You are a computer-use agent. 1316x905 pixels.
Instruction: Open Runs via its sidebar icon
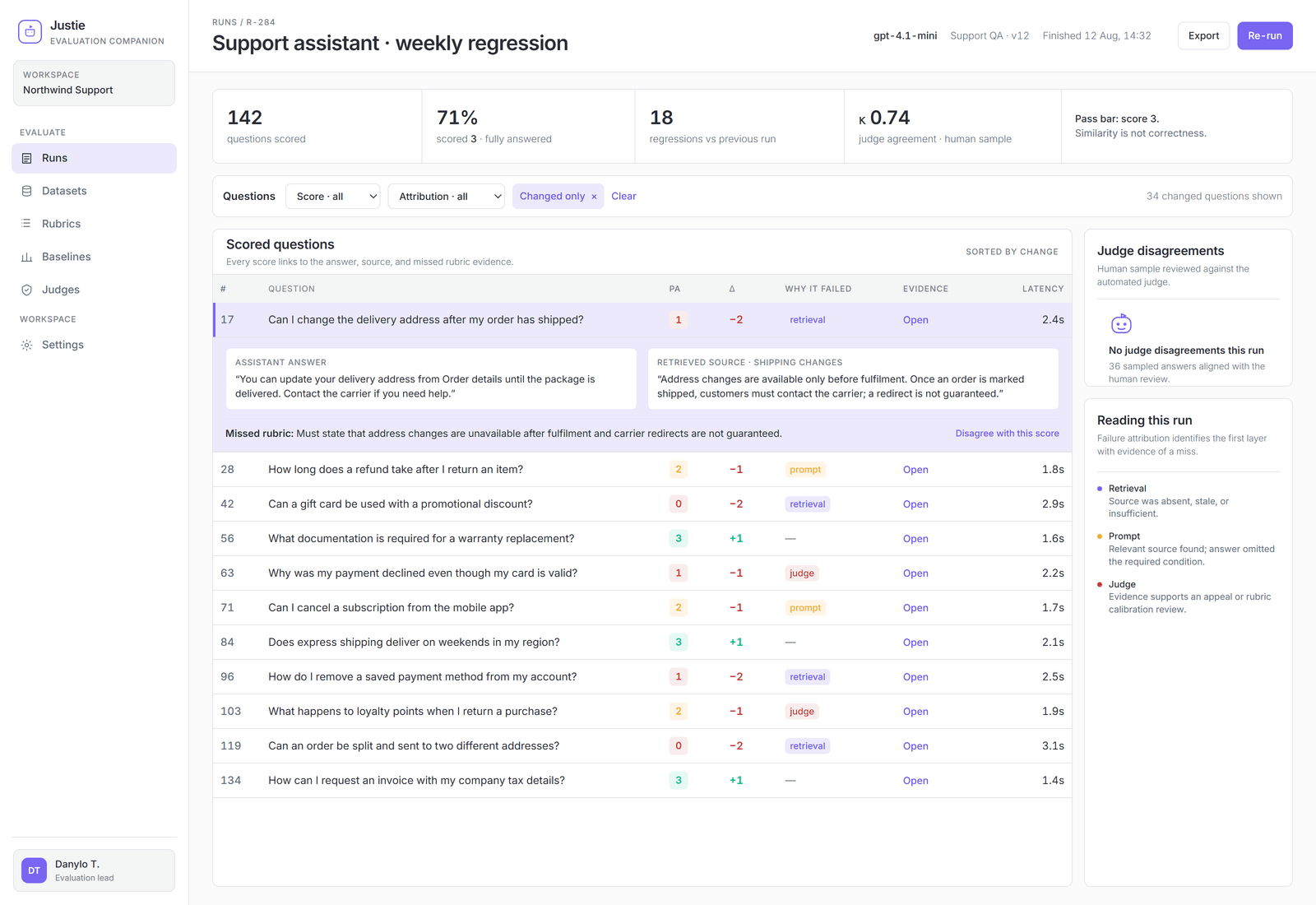[26, 158]
